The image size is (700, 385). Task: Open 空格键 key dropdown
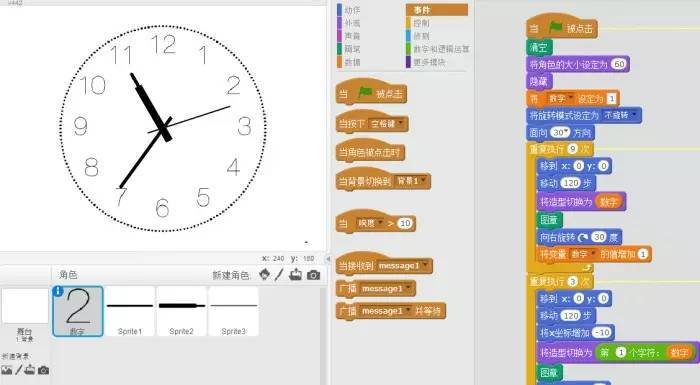387,124
